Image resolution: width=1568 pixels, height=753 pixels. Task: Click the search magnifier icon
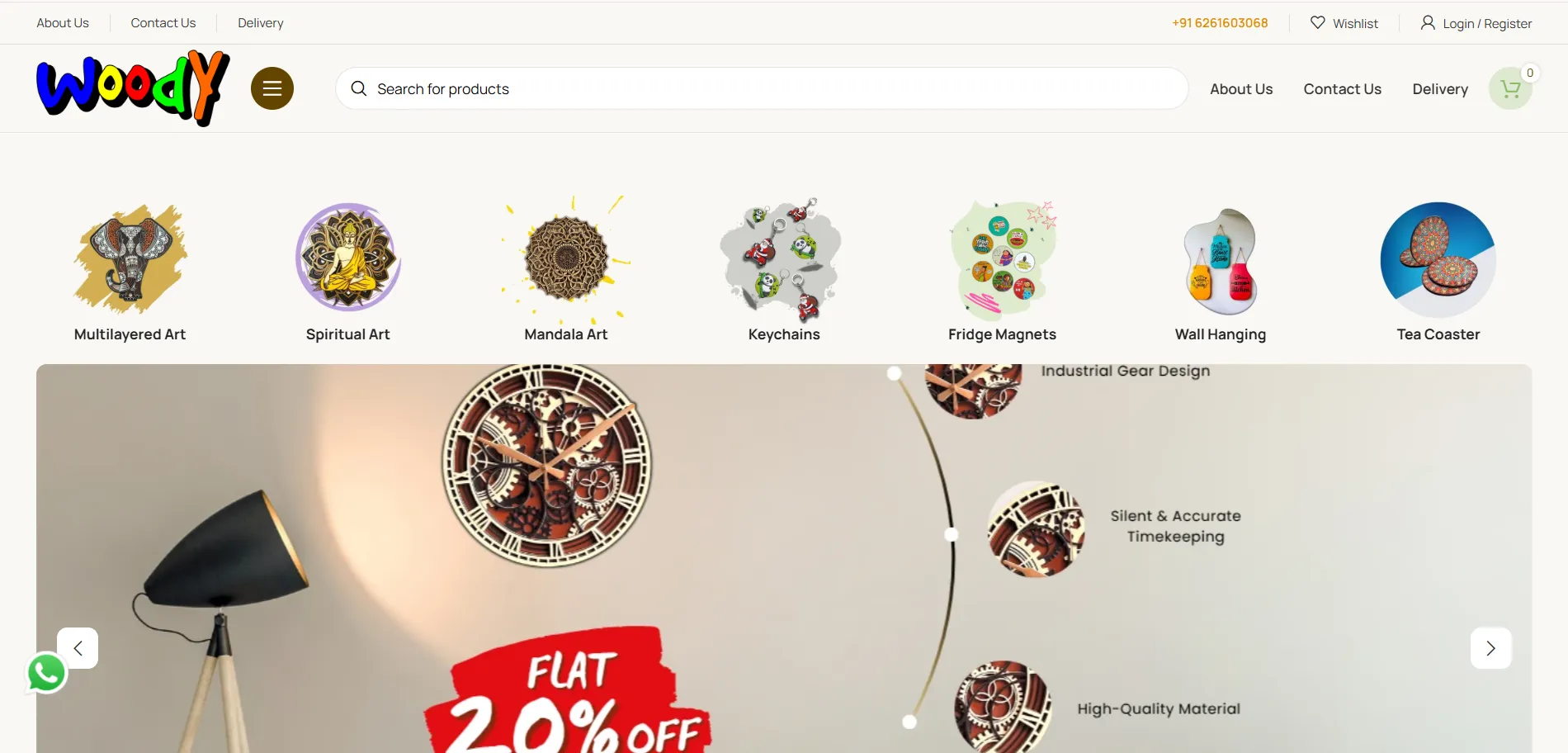pos(359,88)
